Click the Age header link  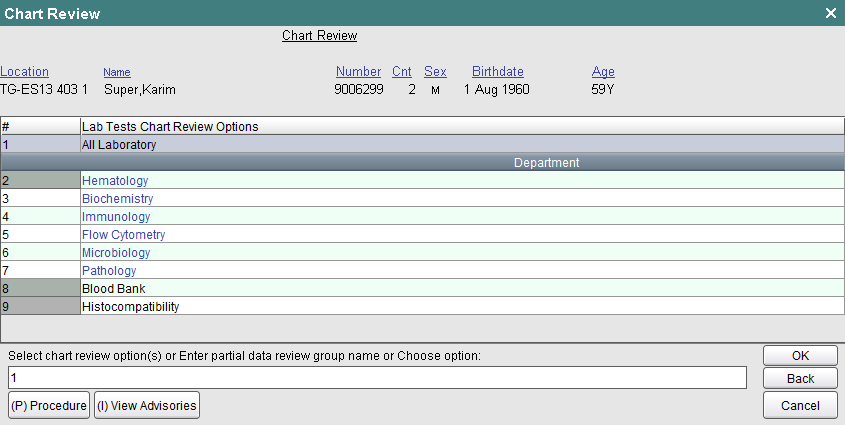tap(603, 72)
